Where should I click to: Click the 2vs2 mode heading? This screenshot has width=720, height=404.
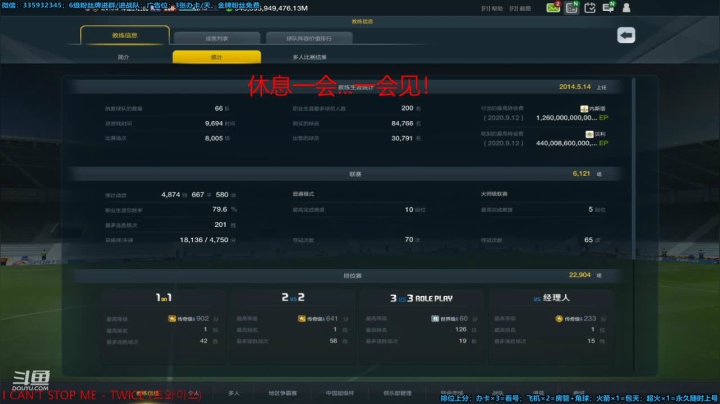(x=293, y=297)
